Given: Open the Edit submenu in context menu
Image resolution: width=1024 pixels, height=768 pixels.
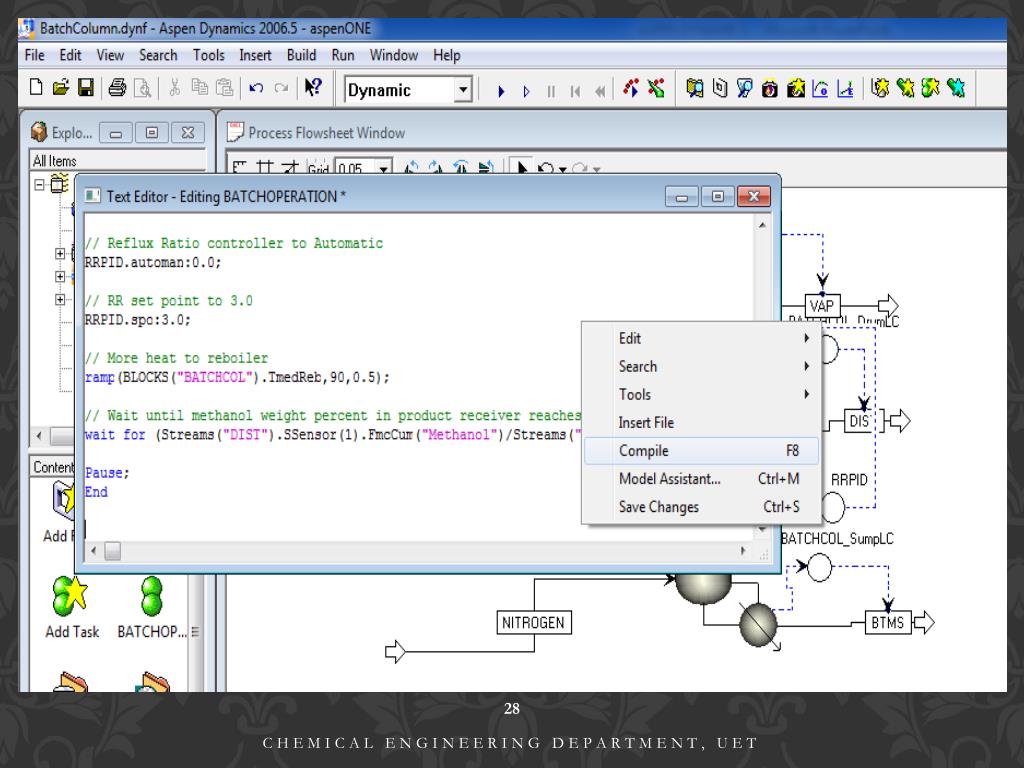Looking at the screenshot, I should pyautogui.click(x=702, y=338).
